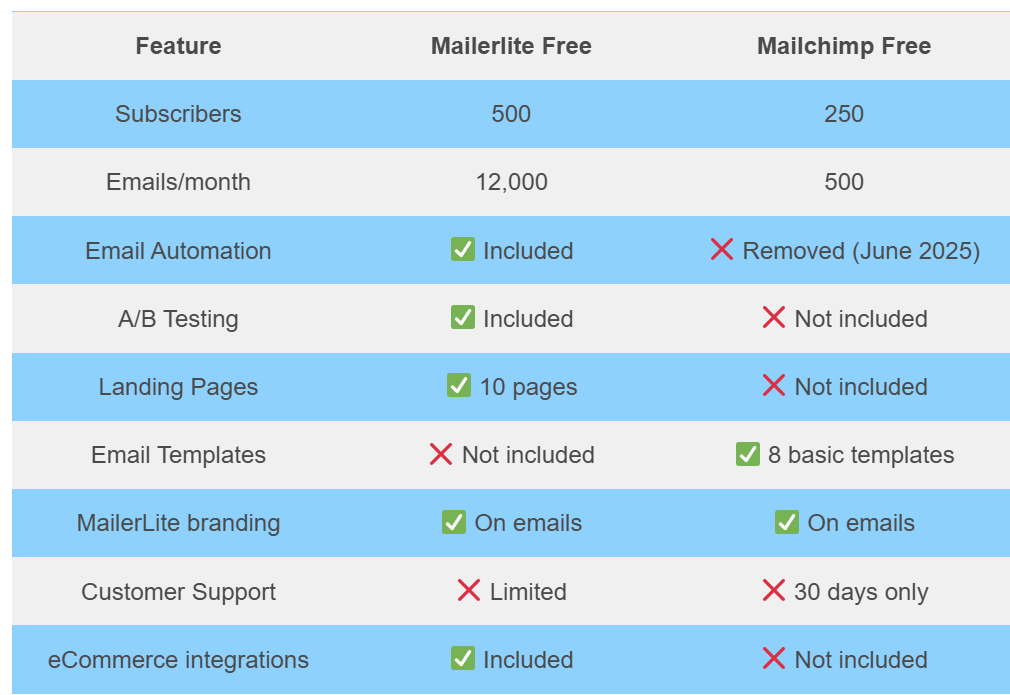Screen dimensions: 1010x695
Task: Click the Subscribers row label
Action: pyautogui.click(x=178, y=114)
